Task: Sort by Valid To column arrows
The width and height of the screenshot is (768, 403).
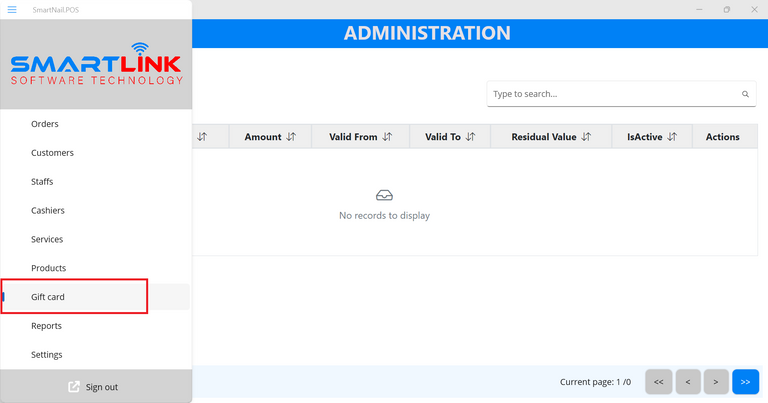Action: (x=470, y=137)
